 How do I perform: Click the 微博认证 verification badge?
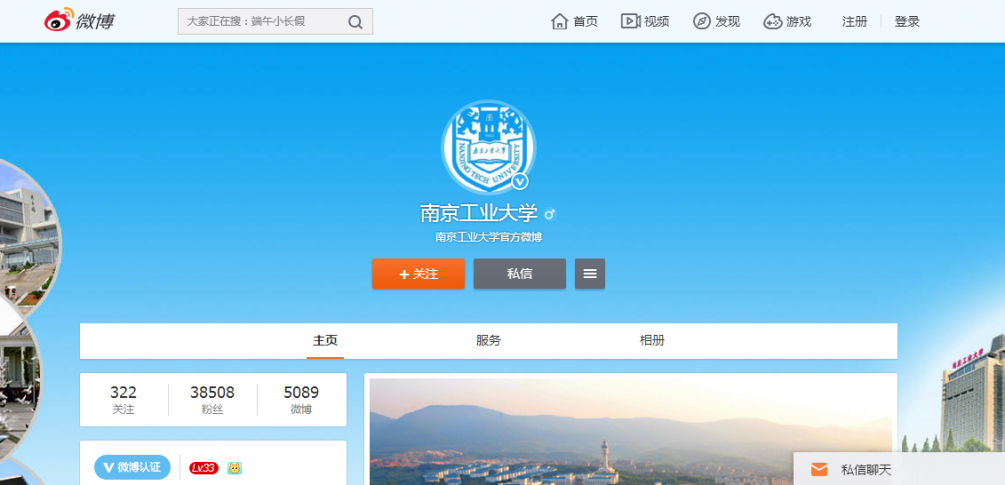click(133, 467)
